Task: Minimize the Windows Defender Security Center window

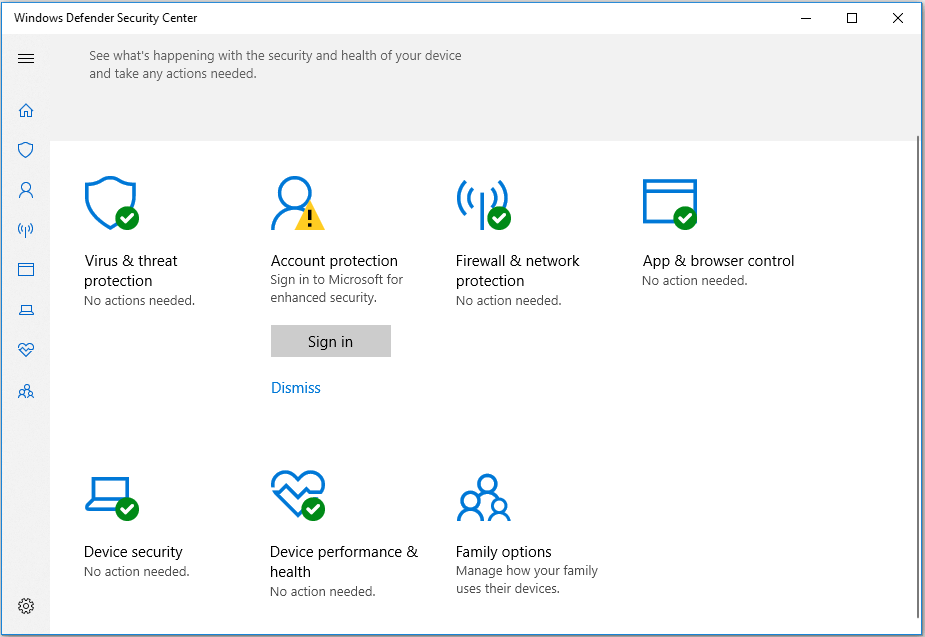Action: [x=806, y=18]
